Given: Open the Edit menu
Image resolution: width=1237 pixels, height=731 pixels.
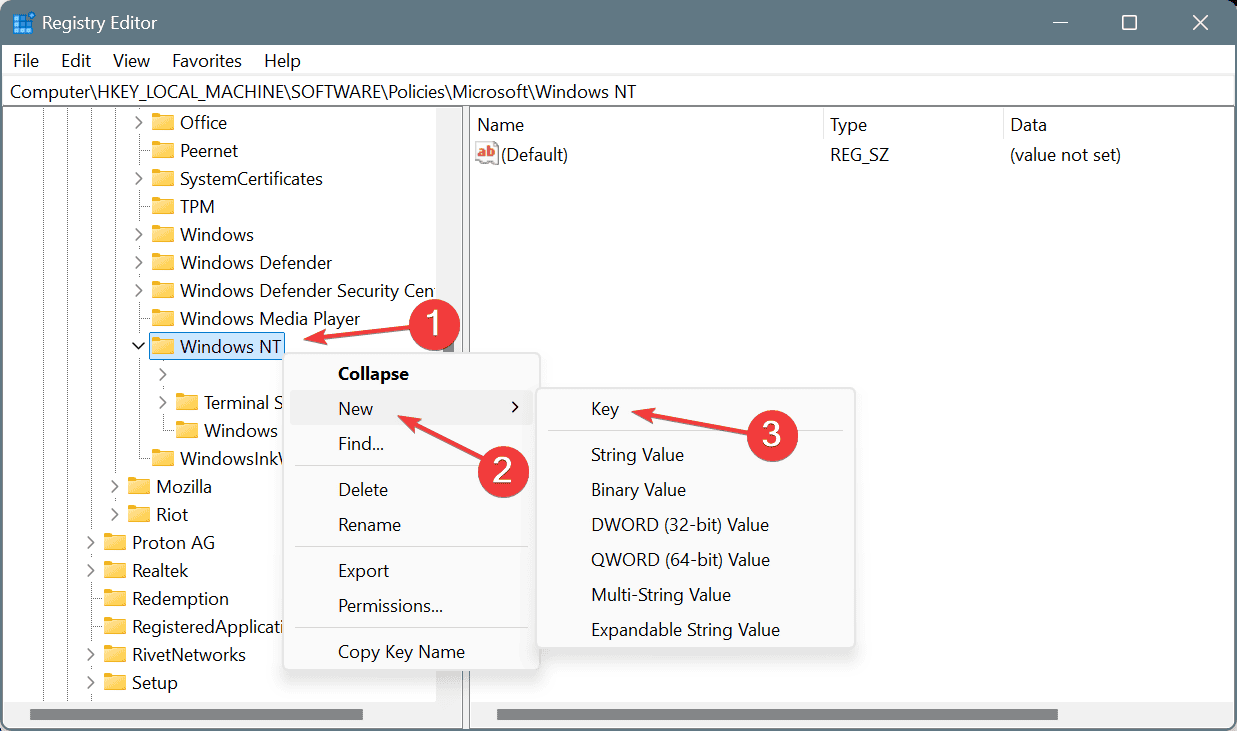Looking at the screenshot, I should click(x=76, y=61).
